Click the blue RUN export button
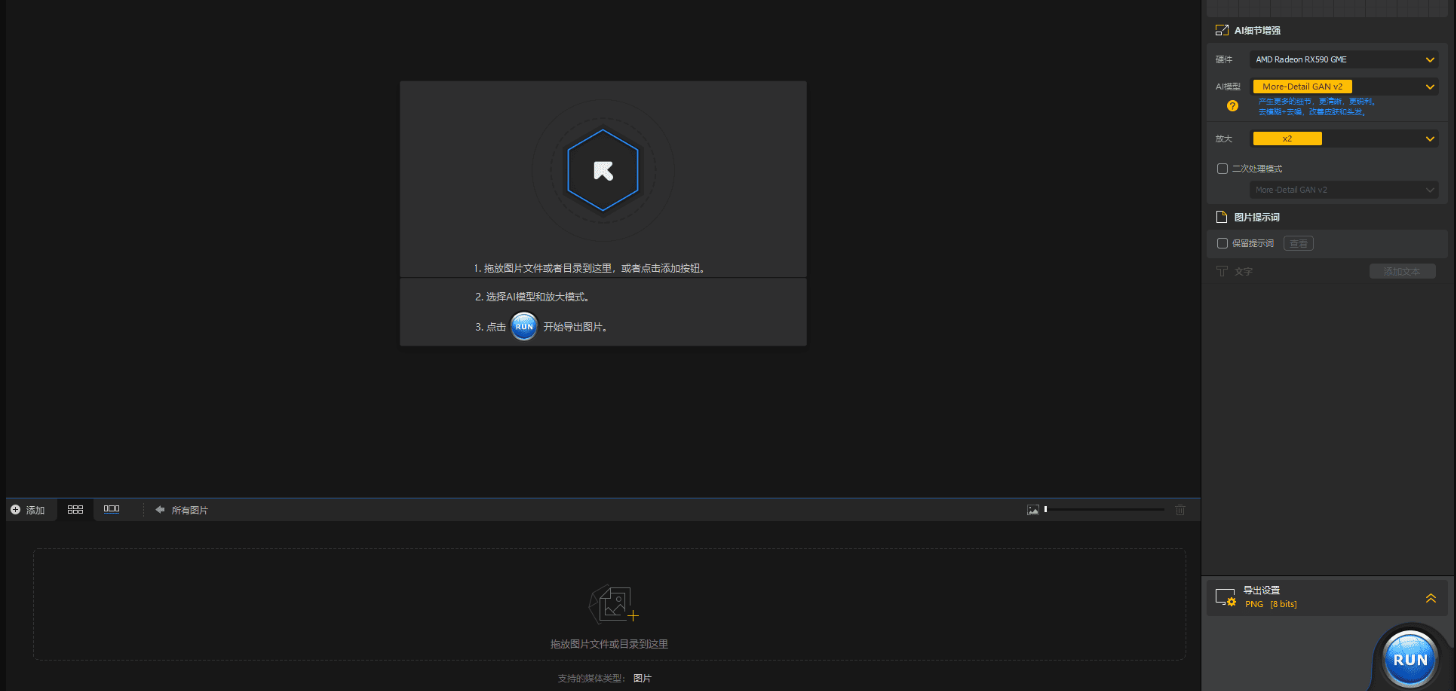Screen dimensions: 1456x691 pyautogui.click(x=1410, y=659)
